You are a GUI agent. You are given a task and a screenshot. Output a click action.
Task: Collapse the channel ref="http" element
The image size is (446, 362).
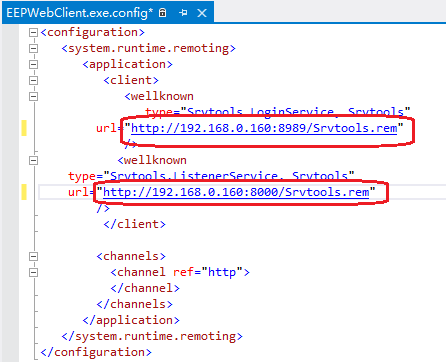[x=33, y=272]
